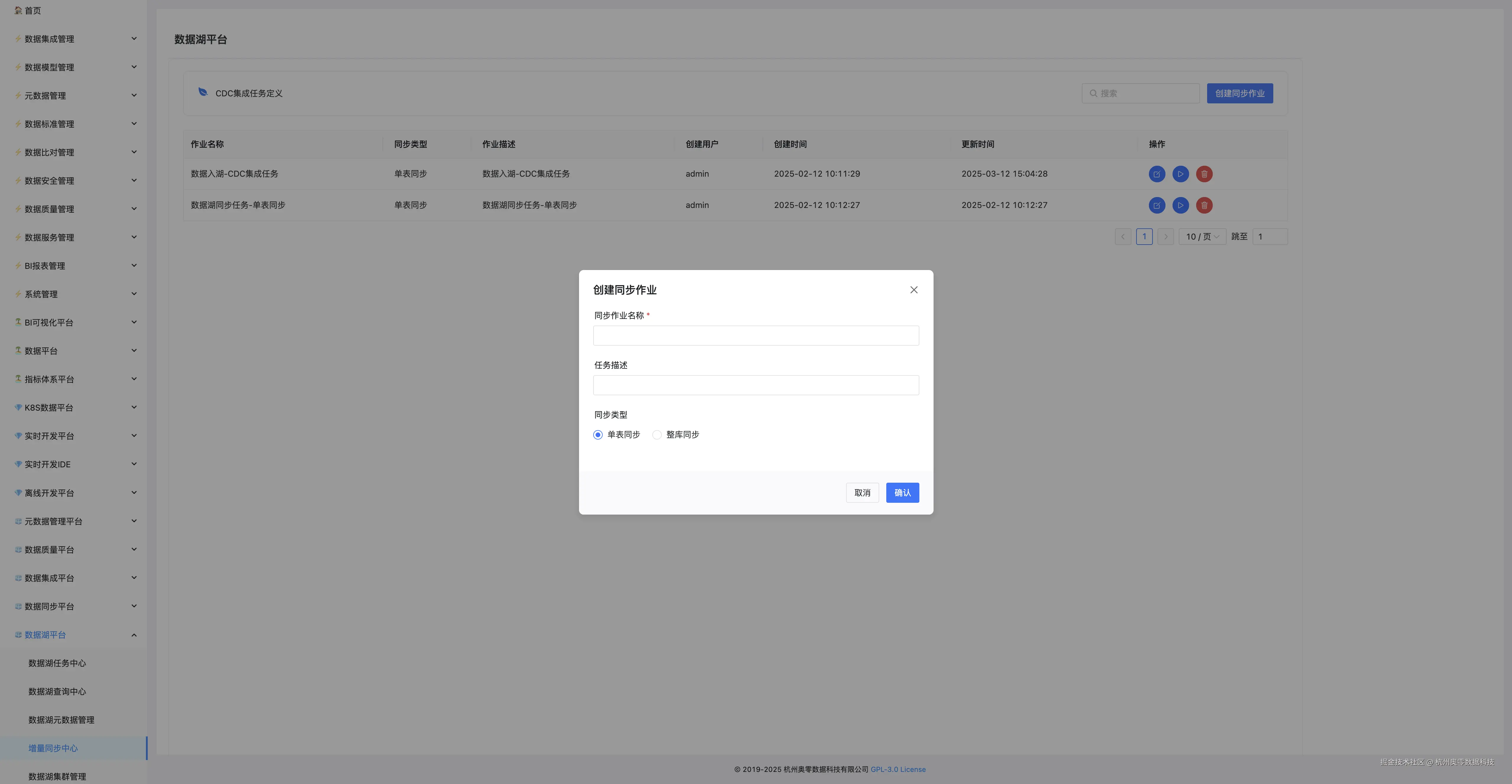Close the 创建同步作业 dialog with X
This screenshot has width=1512, height=784.
coord(913,290)
